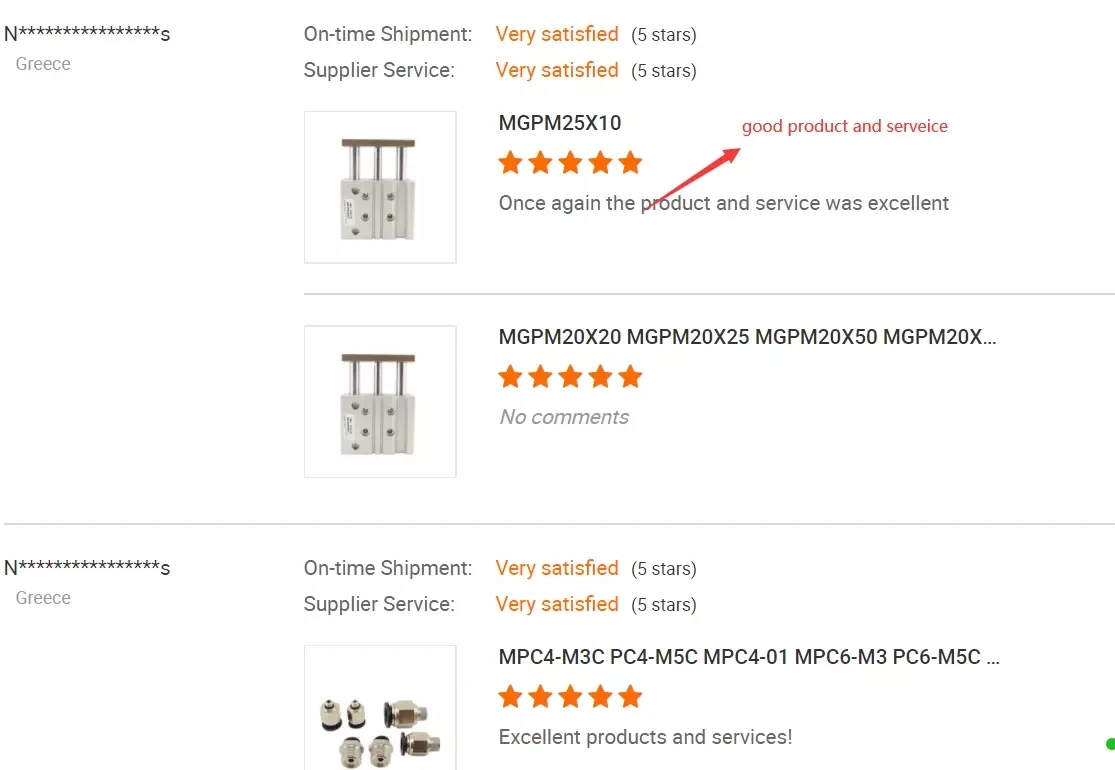Click top review's On-time Shipment 'Very satisfied'

557,34
